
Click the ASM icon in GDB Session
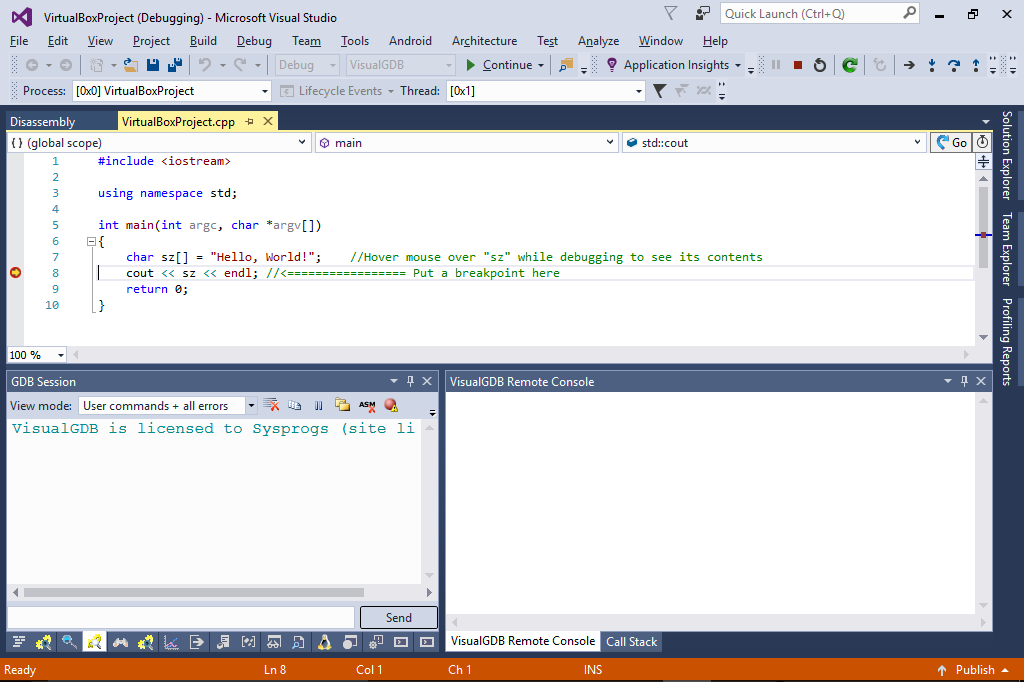(367, 405)
